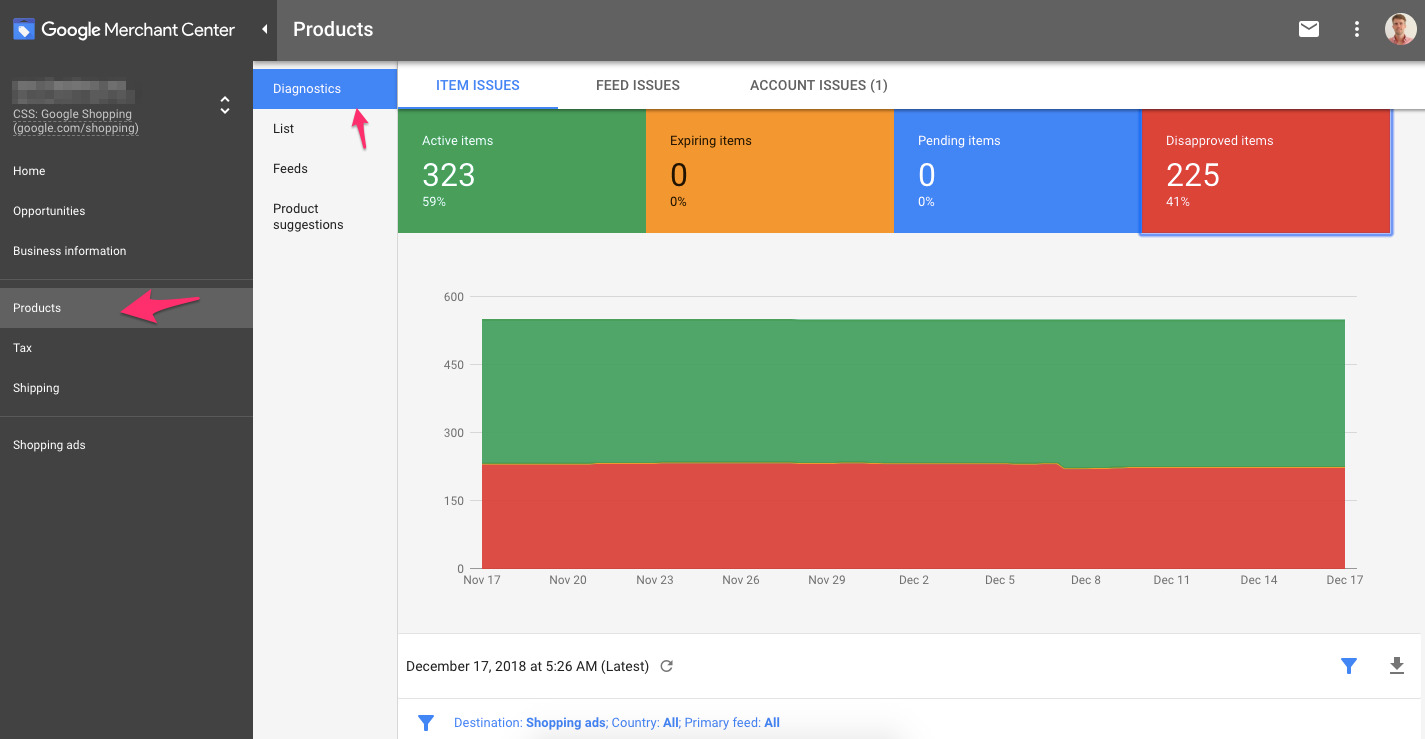
Task: Open the Shipping settings page
Action: point(35,388)
